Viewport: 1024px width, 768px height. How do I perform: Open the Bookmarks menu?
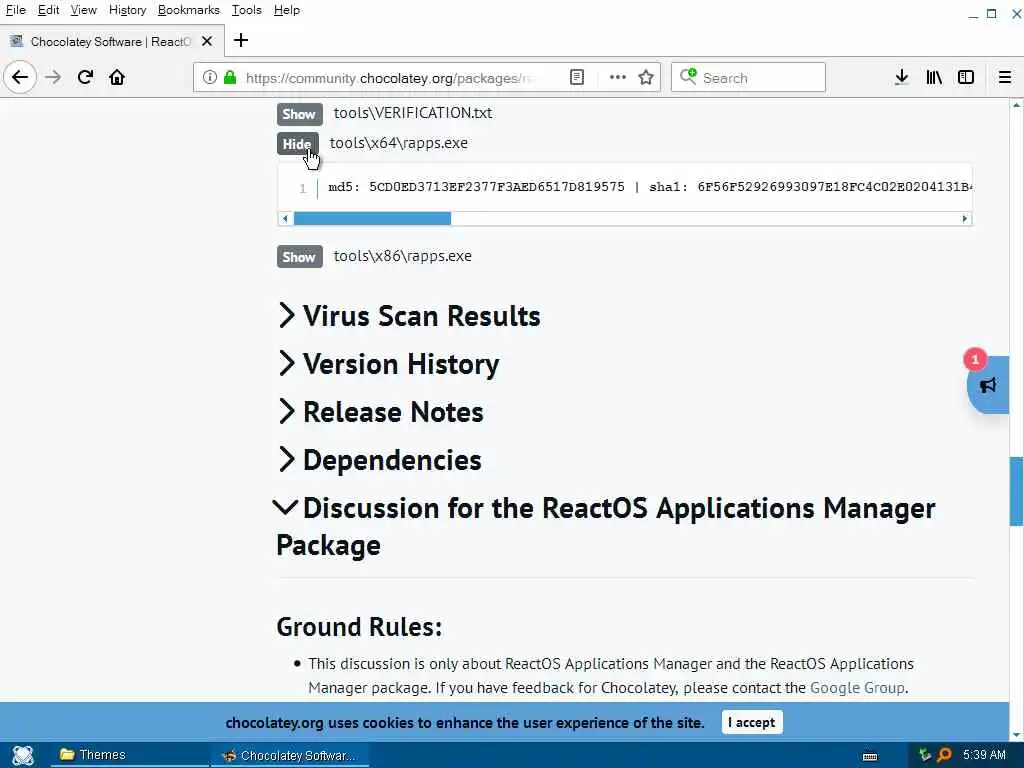[189, 10]
